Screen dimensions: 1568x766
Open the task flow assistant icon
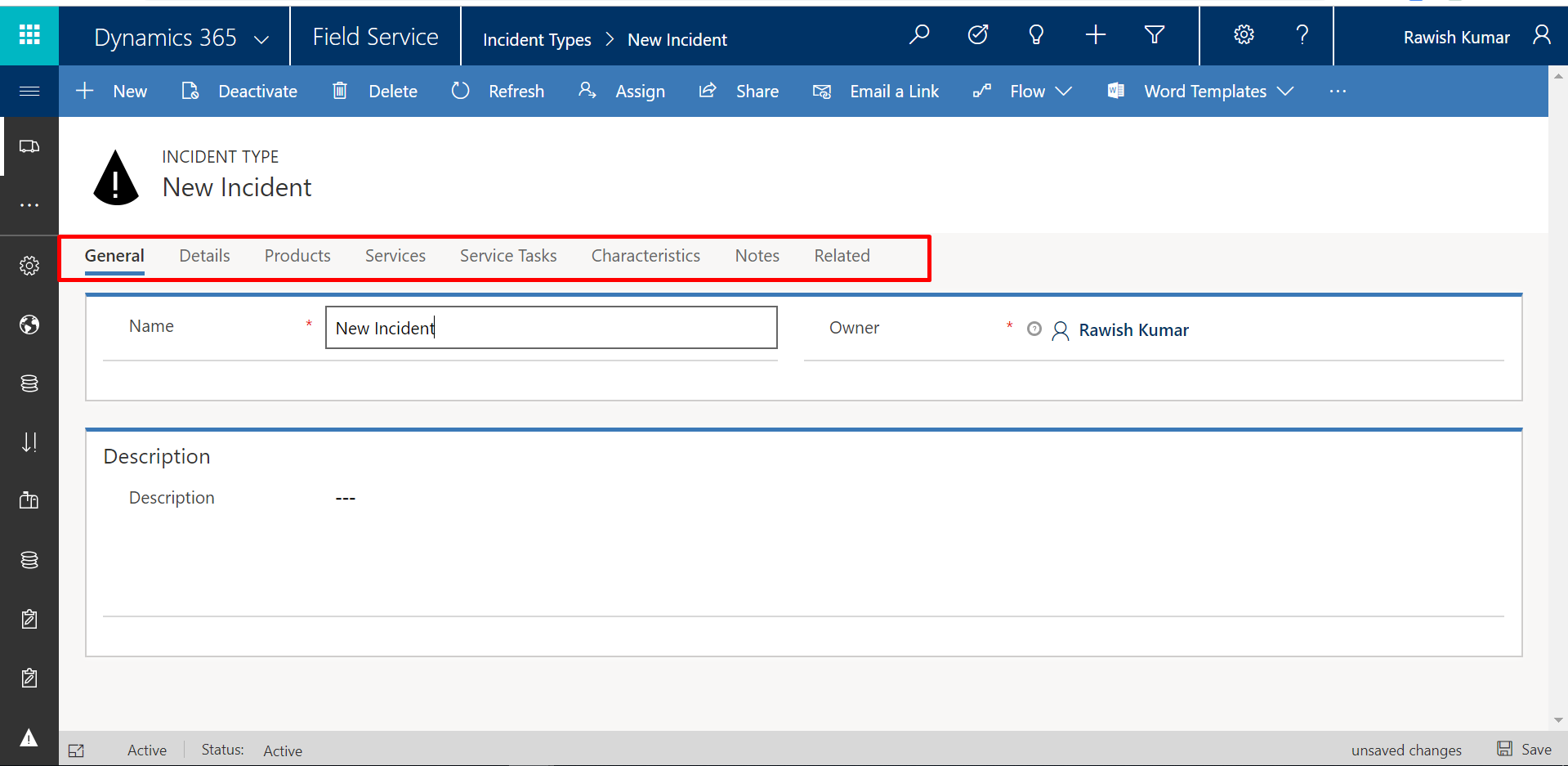click(978, 35)
